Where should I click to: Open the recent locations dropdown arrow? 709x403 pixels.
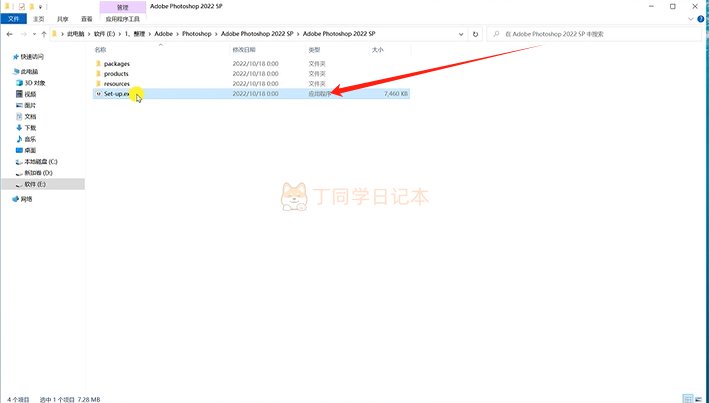click(34, 34)
